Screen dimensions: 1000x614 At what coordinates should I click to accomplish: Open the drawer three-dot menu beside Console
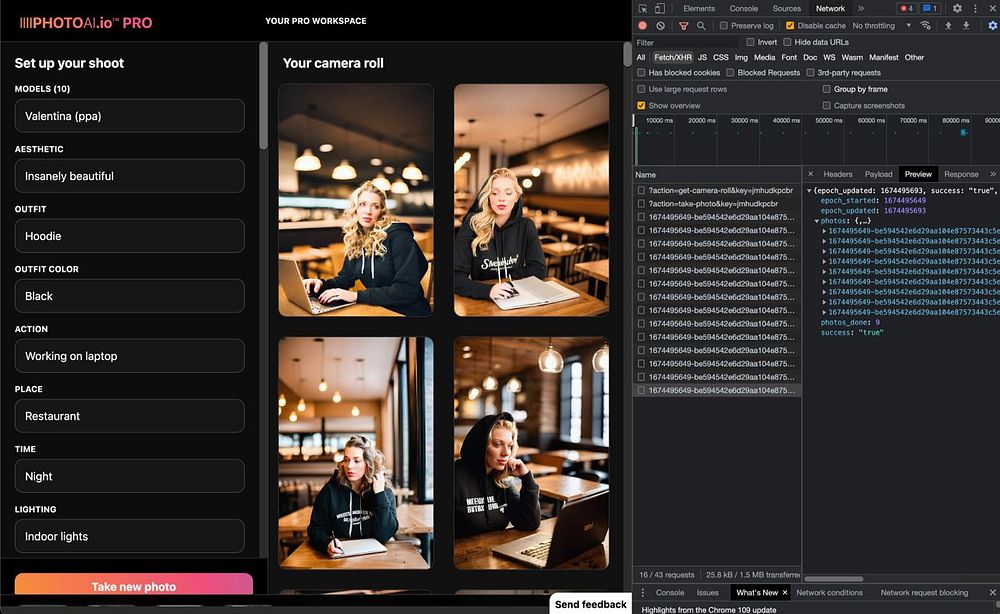coord(643,592)
